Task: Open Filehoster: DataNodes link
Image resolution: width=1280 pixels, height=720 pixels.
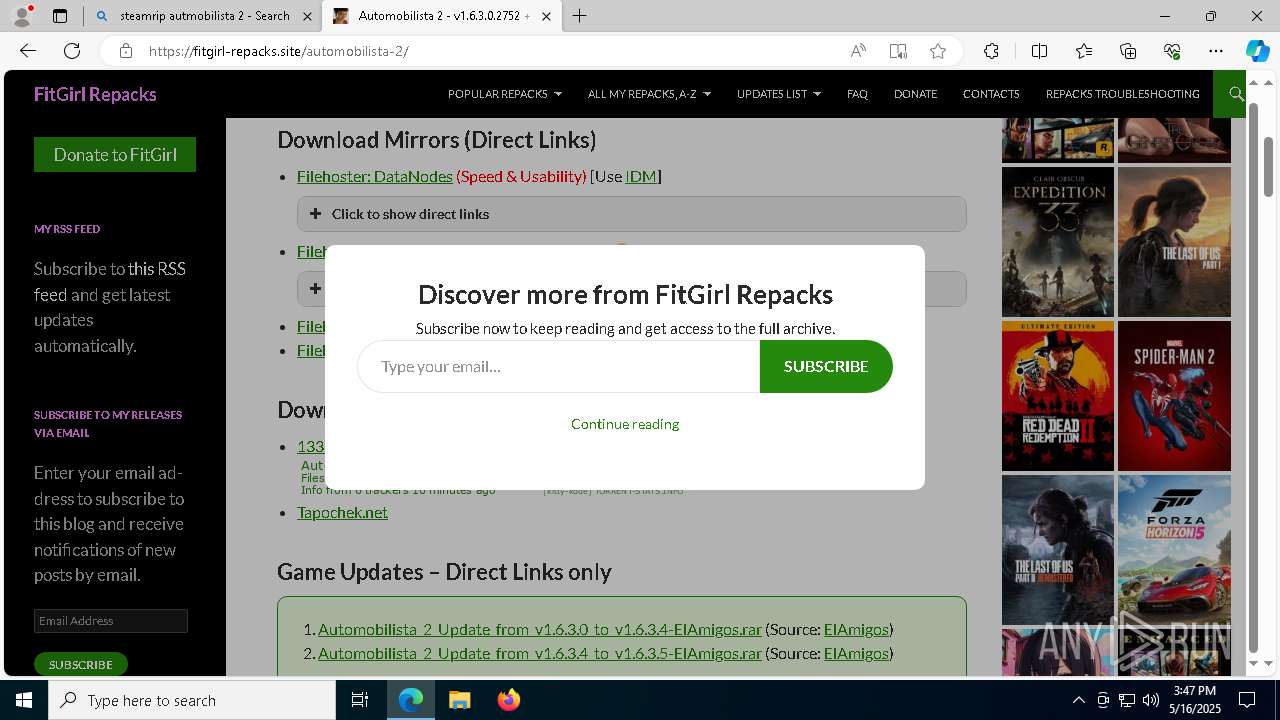Action: pos(375,176)
